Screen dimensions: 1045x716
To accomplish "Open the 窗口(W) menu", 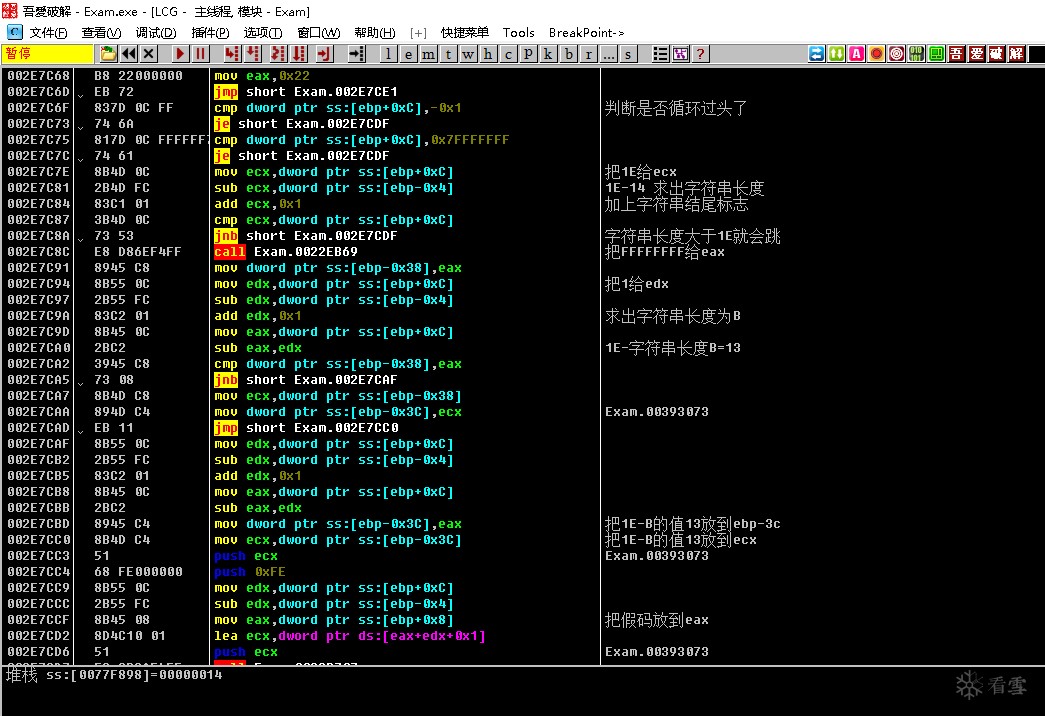I will [319, 33].
